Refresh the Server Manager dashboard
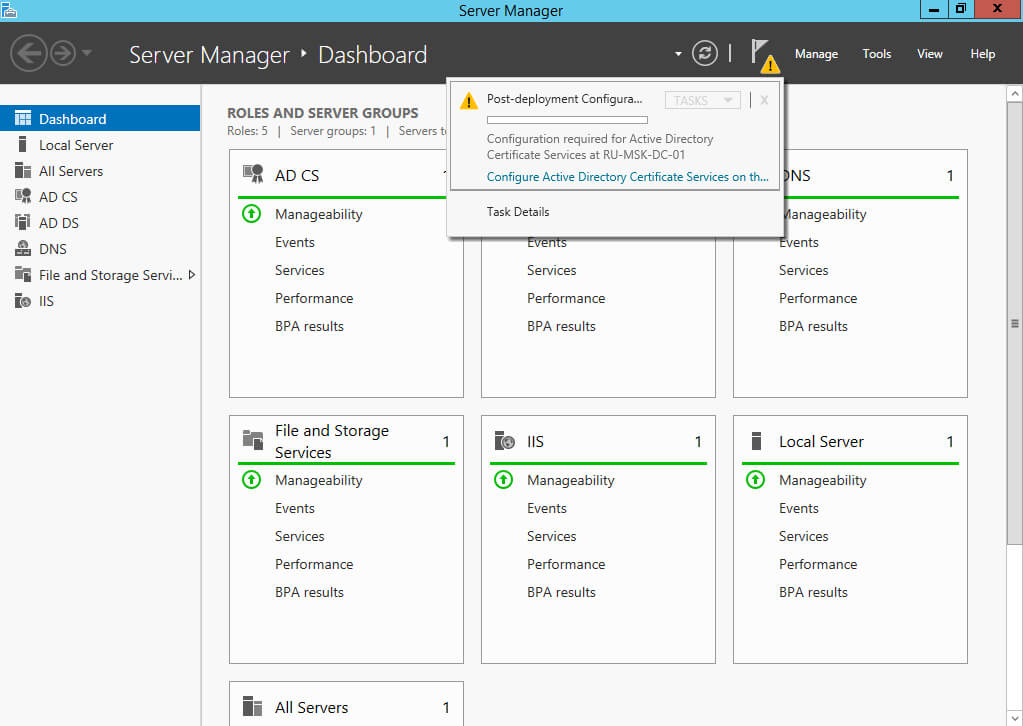 click(x=705, y=53)
